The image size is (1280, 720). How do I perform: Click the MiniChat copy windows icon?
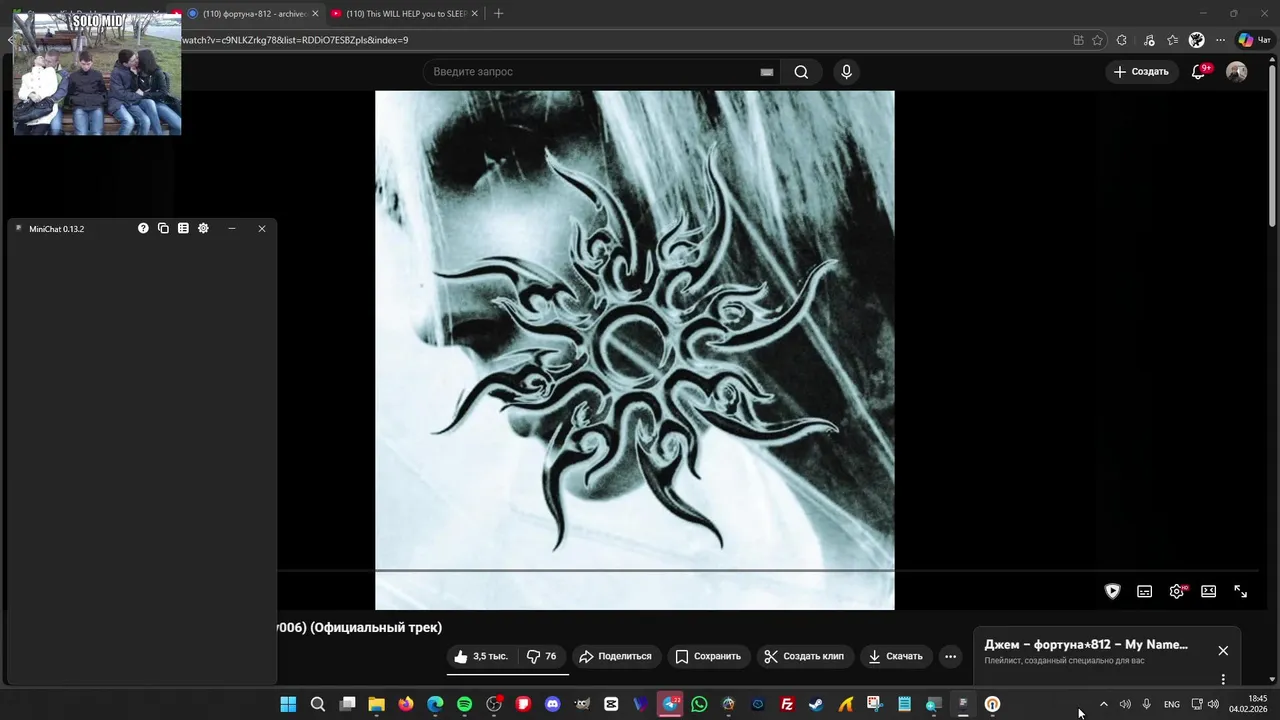pyautogui.click(x=163, y=228)
